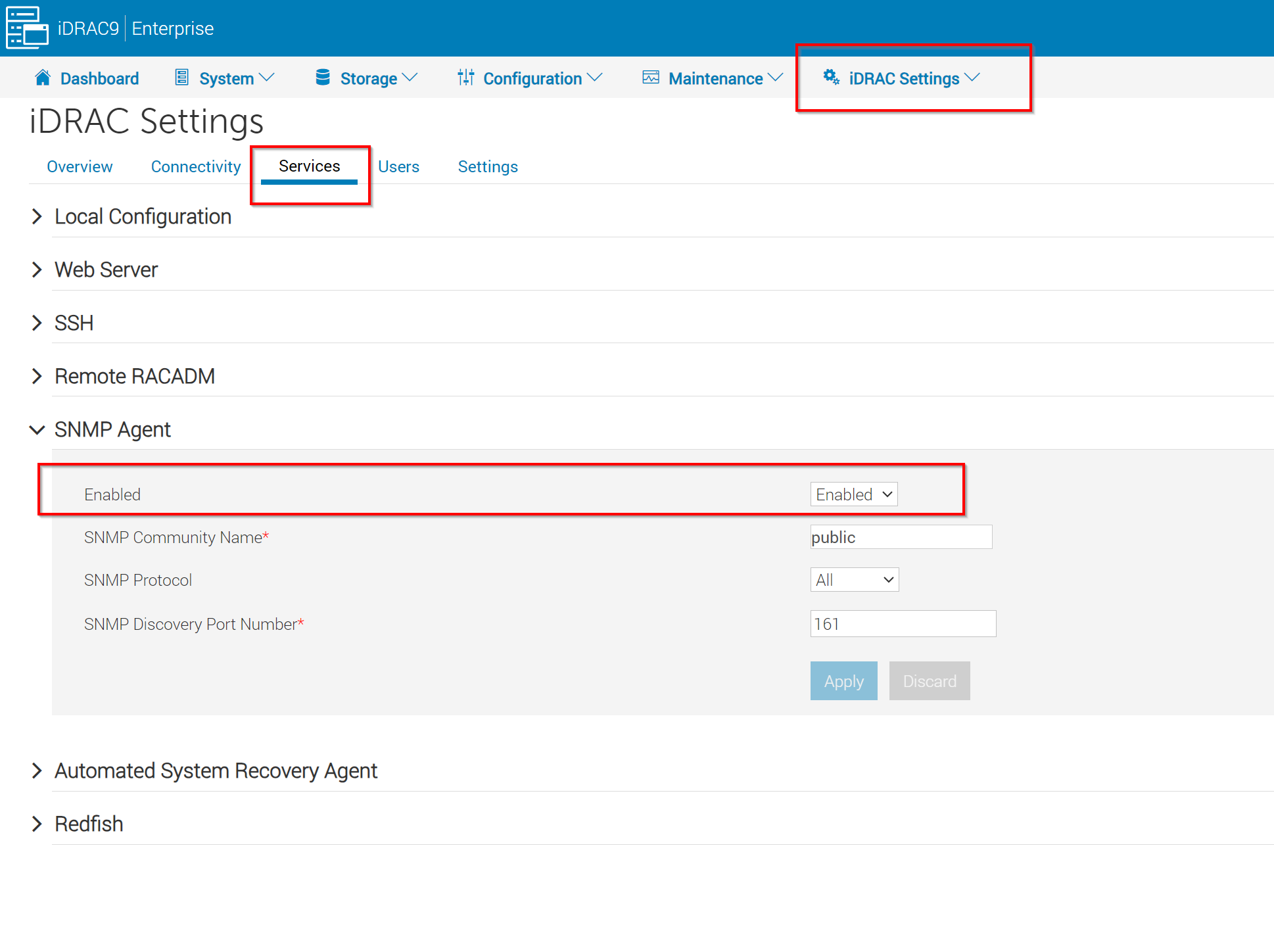Screen dimensions: 1274x952
Task: Switch to the Connectivity tab
Action: [x=196, y=166]
